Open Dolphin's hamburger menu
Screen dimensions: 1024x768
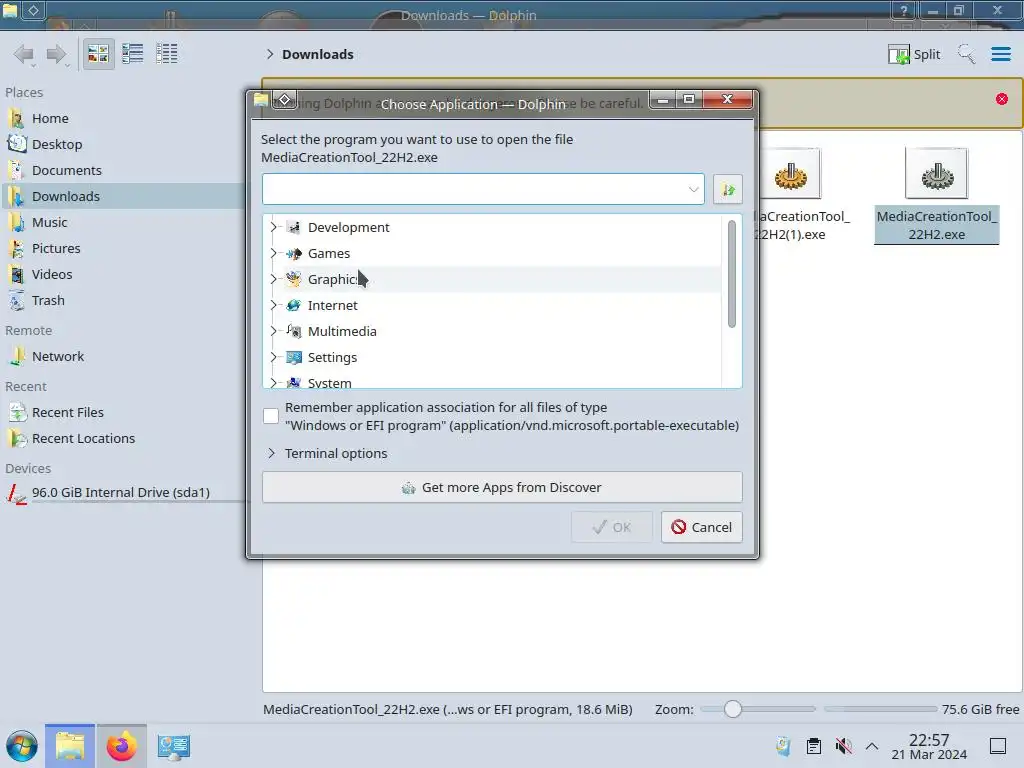[x=1000, y=54]
